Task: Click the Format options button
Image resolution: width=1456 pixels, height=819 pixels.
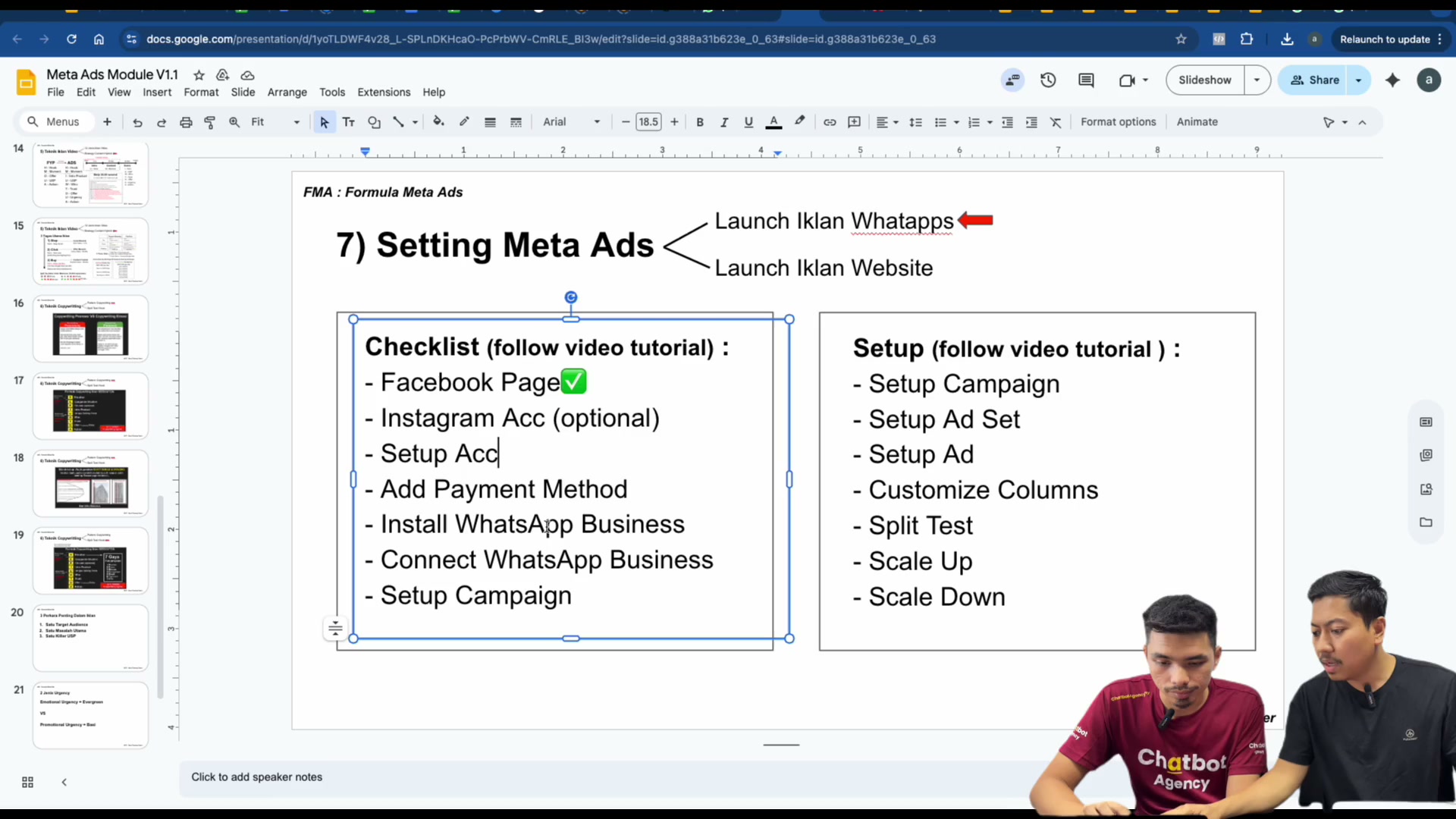Action: [x=1118, y=122]
